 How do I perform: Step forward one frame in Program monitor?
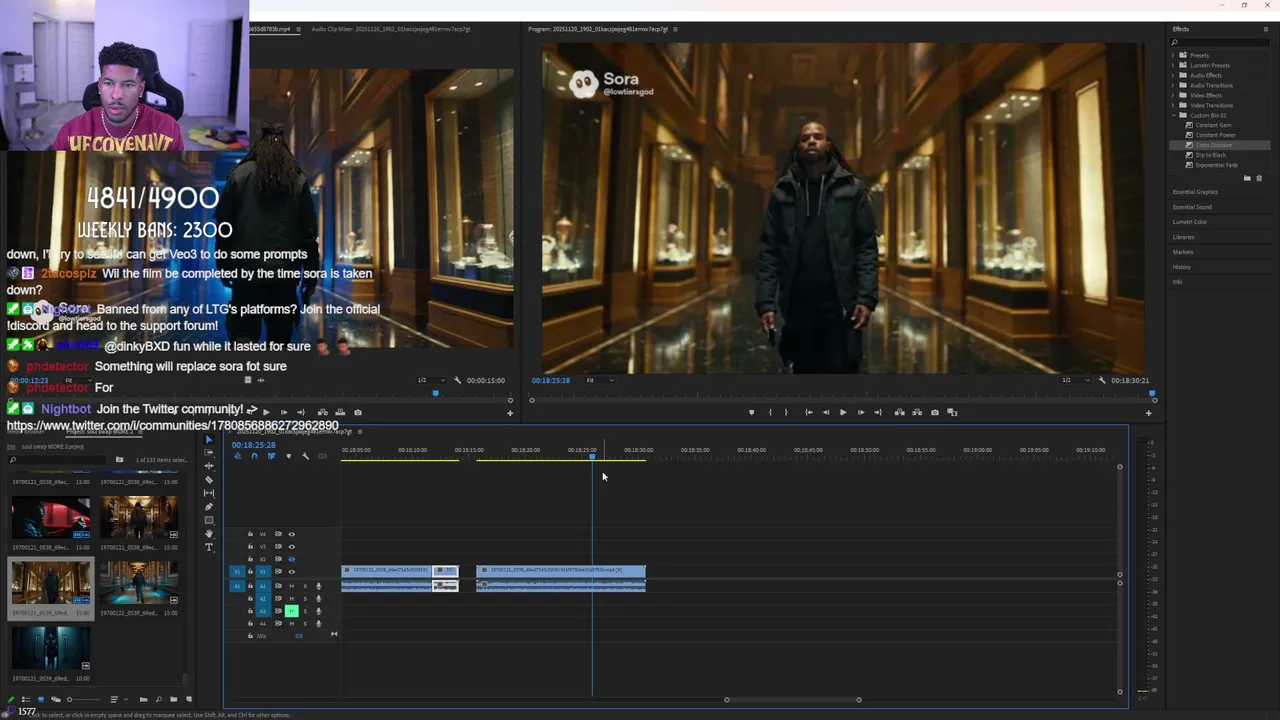860,412
